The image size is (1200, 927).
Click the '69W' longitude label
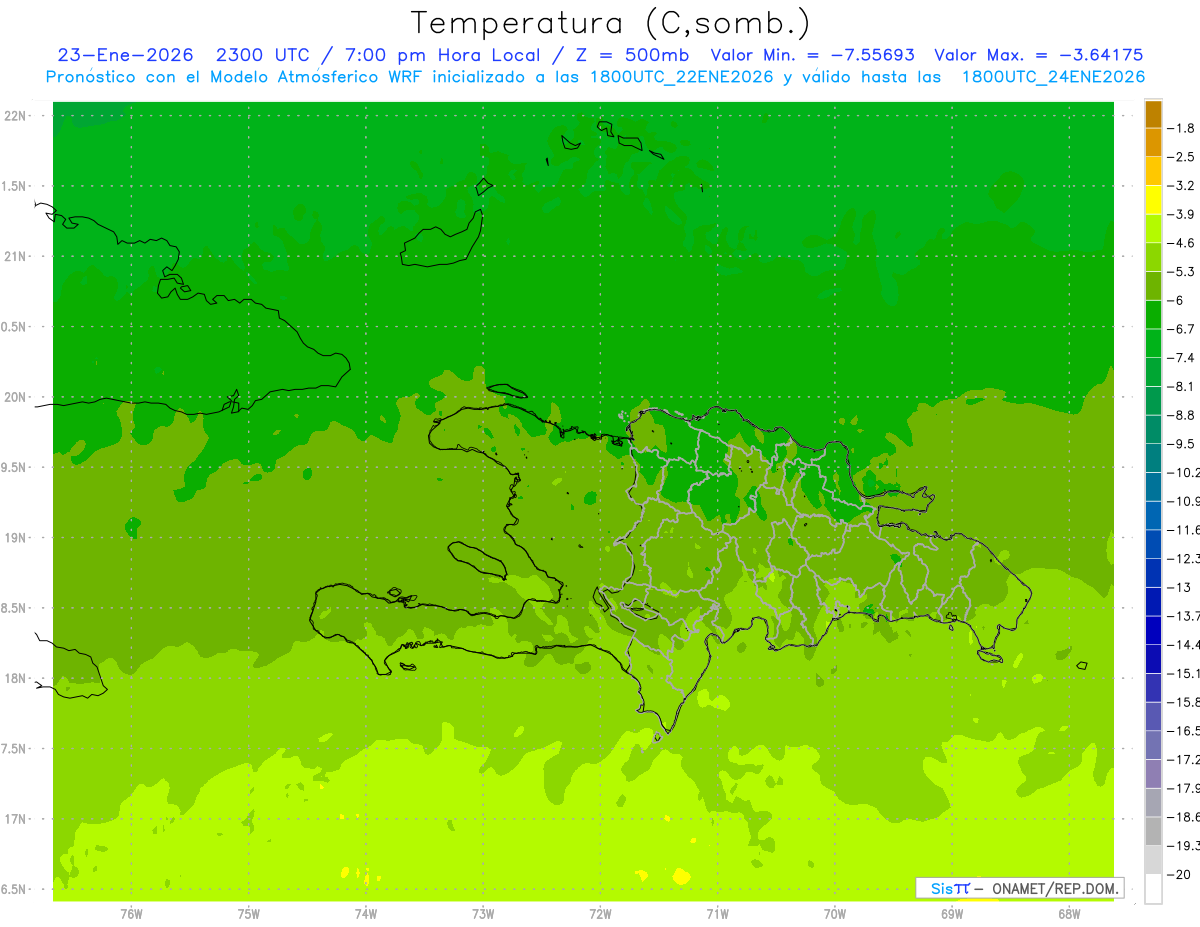pyautogui.click(x=951, y=914)
